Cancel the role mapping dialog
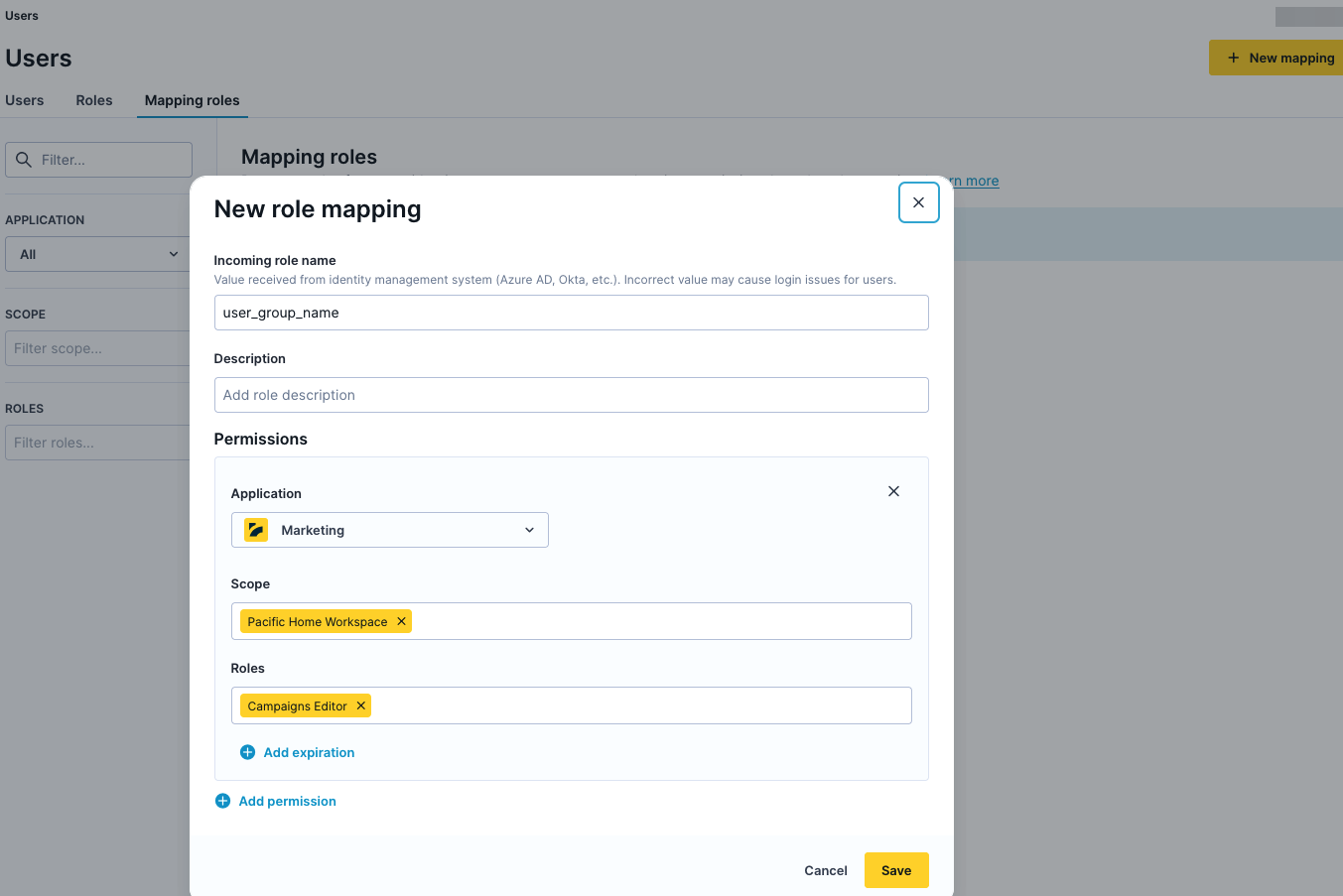This screenshot has width=1343, height=896. pyautogui.click(x=826, y=870)
